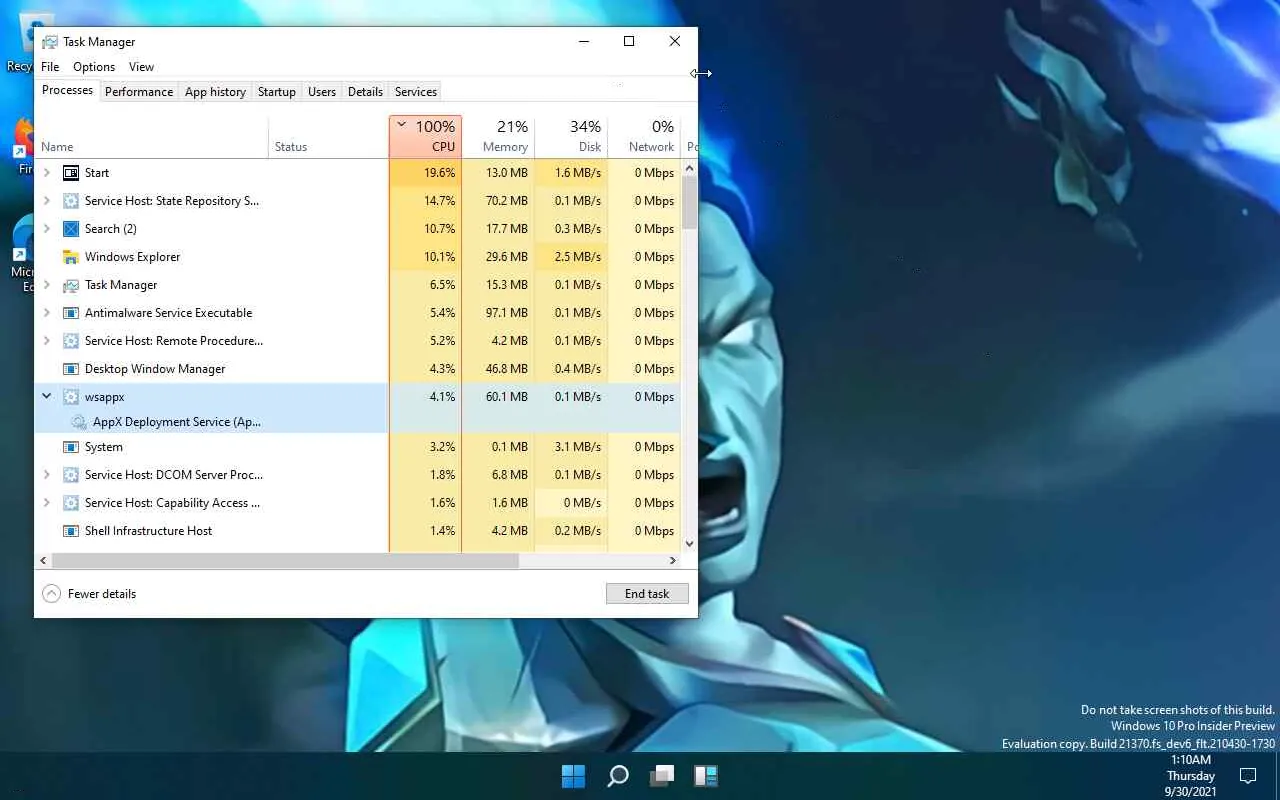Sort processes by the Name column header

pos(152,137)
